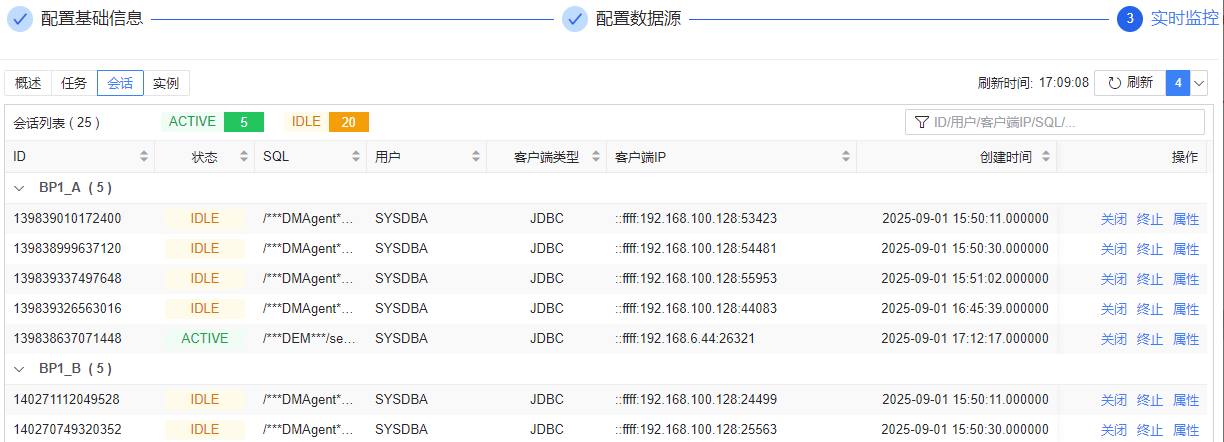Click the filter funnel icon in search box
1224x442 pixels.
921,122
